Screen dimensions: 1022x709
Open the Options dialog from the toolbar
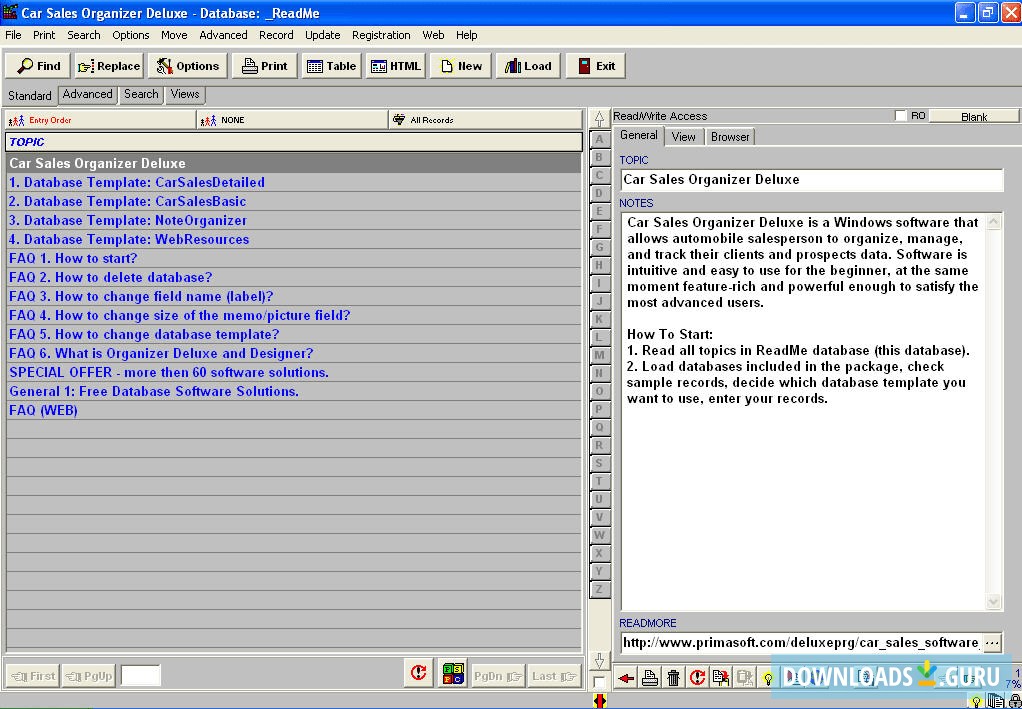(188, 65)
